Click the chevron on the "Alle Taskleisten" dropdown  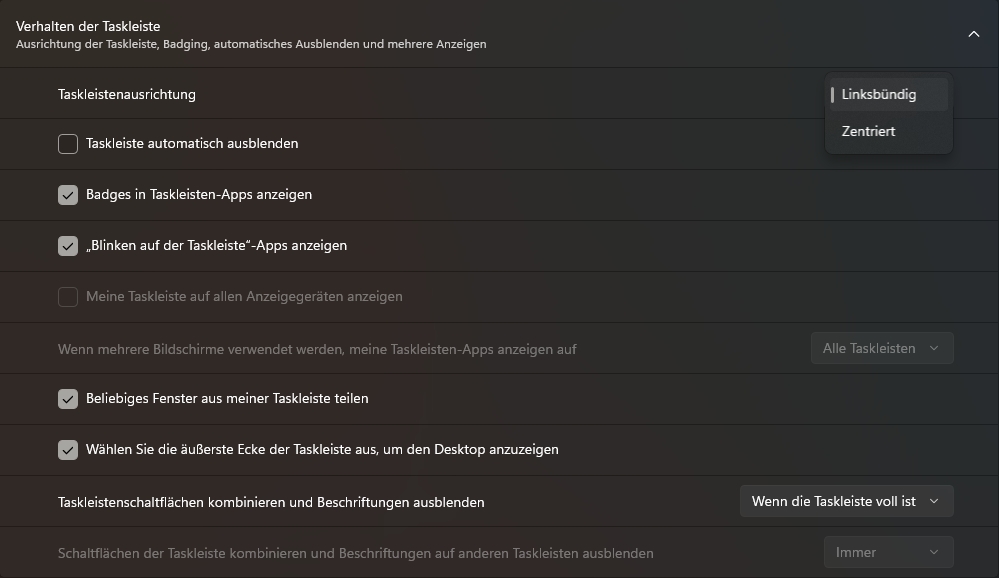(x=933, y=348)
